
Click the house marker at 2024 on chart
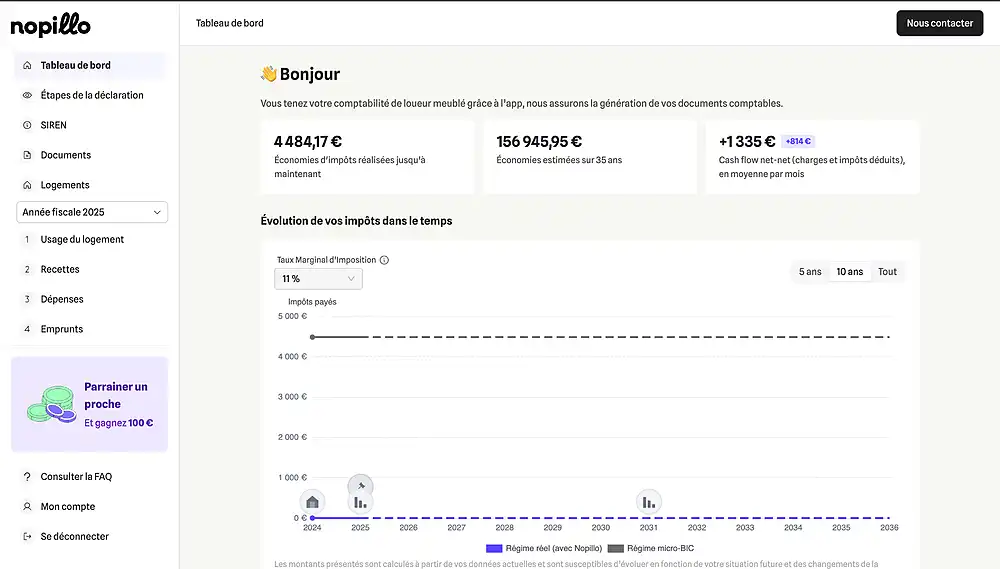click(312, 502)
